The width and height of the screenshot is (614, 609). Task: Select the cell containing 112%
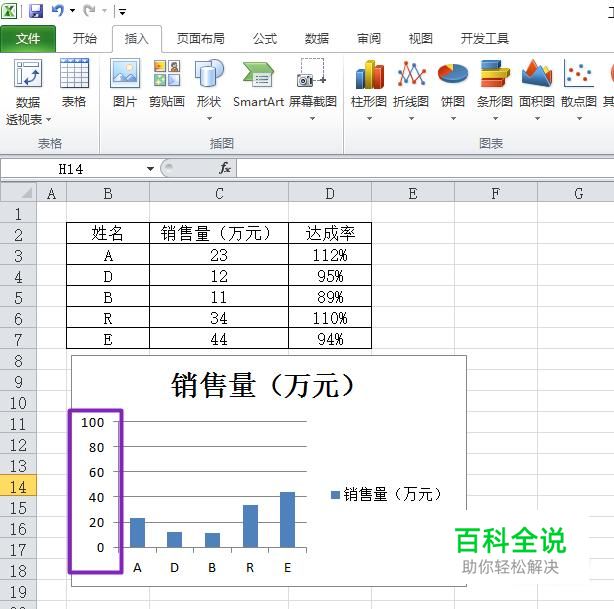(x=330, y=255)
